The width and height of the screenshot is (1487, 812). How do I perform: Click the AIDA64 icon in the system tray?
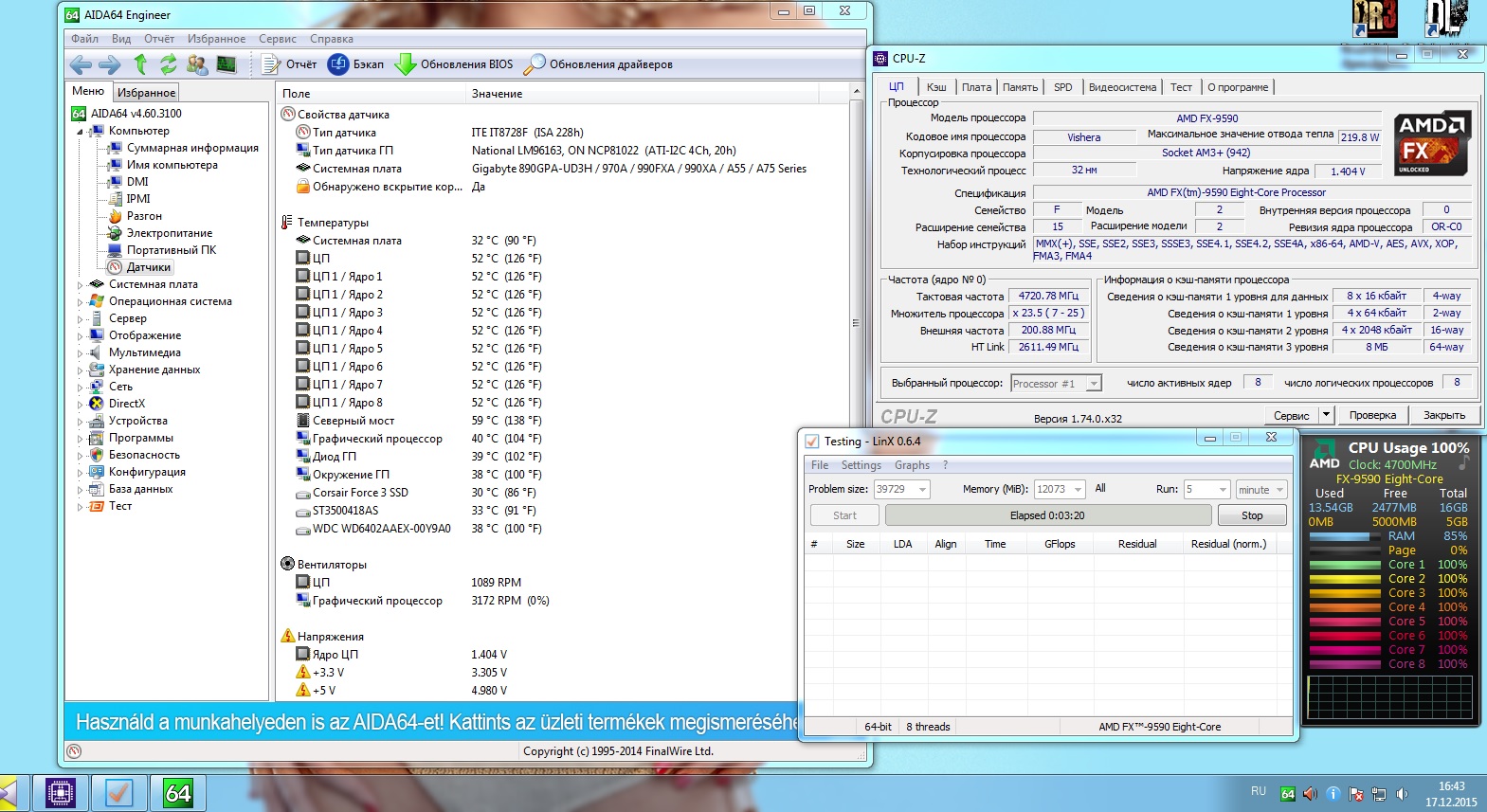pyautogui.click(x=1288, y=794)
